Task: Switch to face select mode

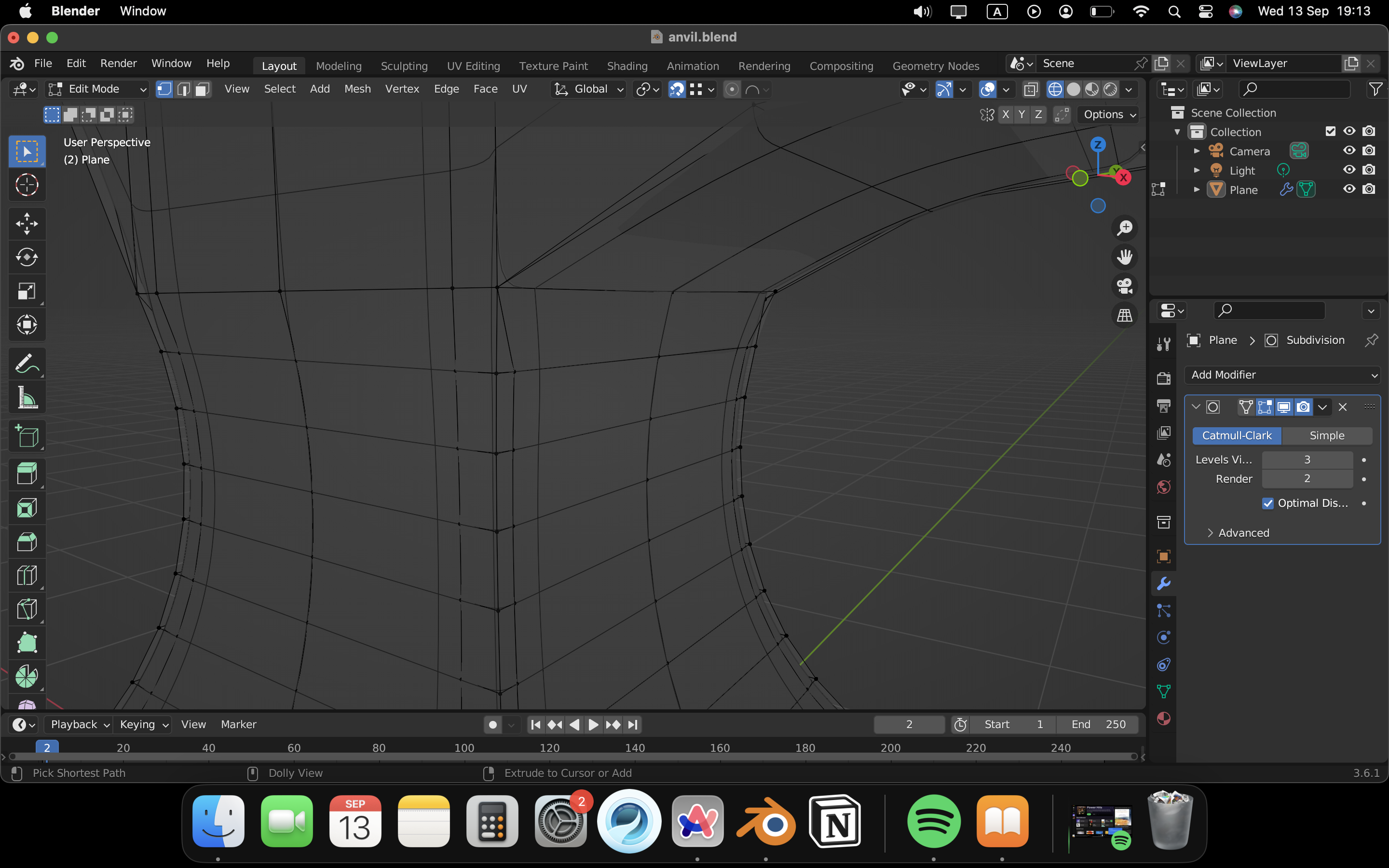Action: pos(203,89)
